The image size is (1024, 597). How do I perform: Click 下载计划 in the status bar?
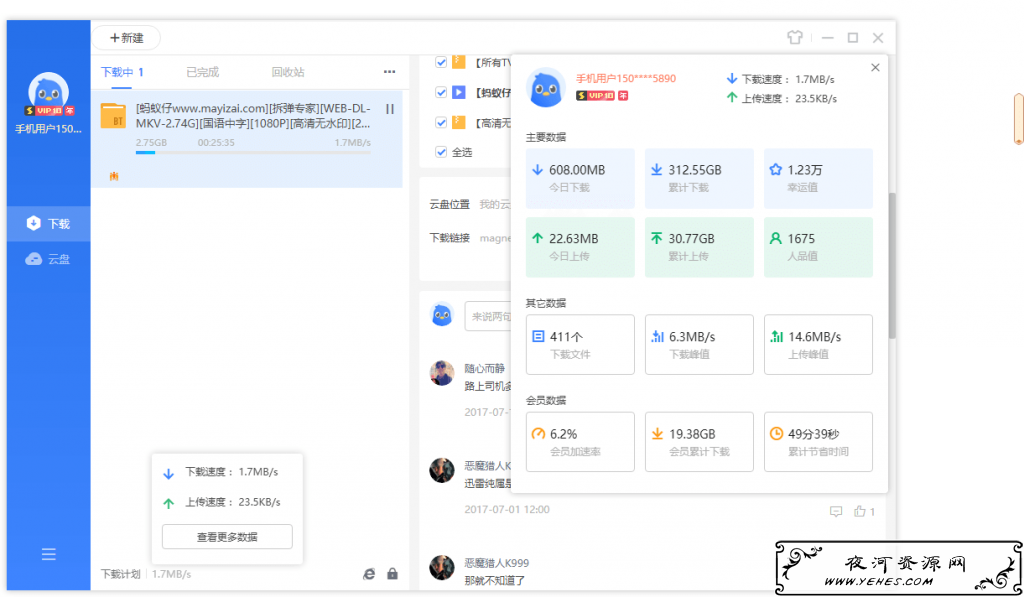tap(120, 574)
